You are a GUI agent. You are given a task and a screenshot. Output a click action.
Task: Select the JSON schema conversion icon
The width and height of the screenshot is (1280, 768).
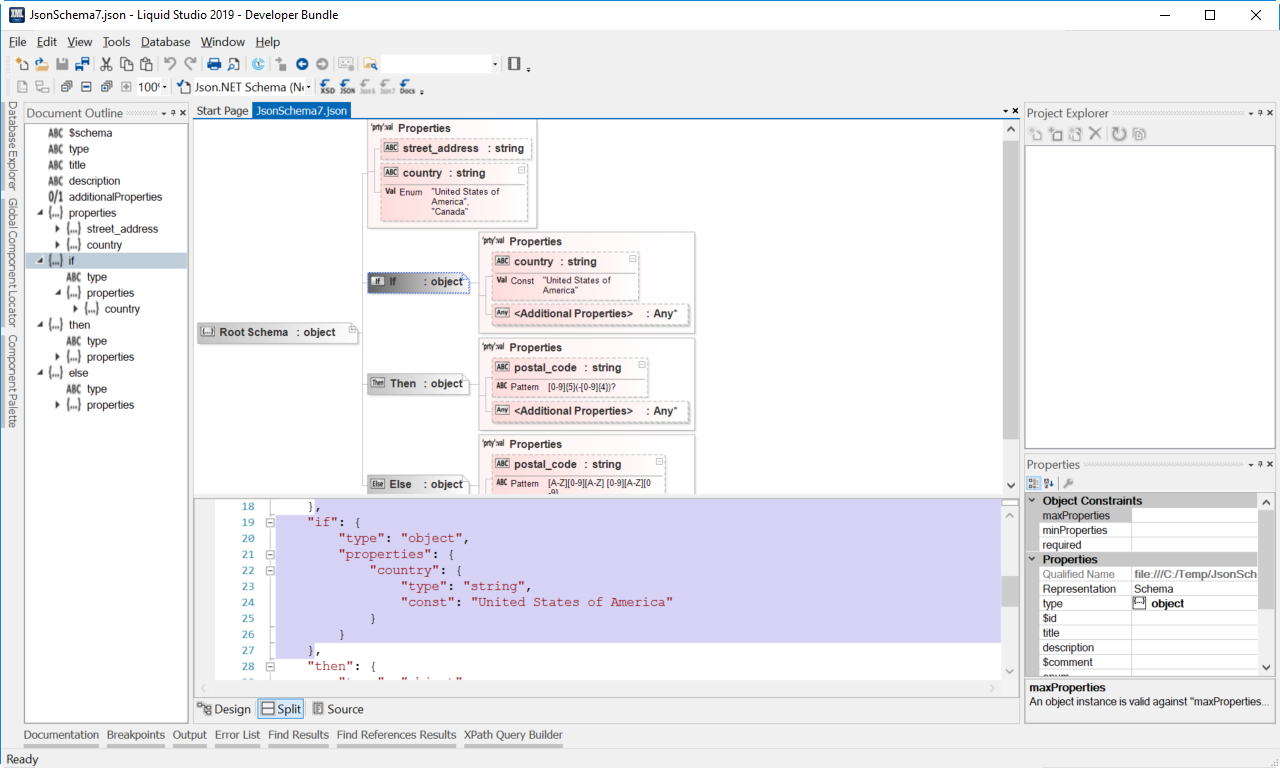point(346,87)
